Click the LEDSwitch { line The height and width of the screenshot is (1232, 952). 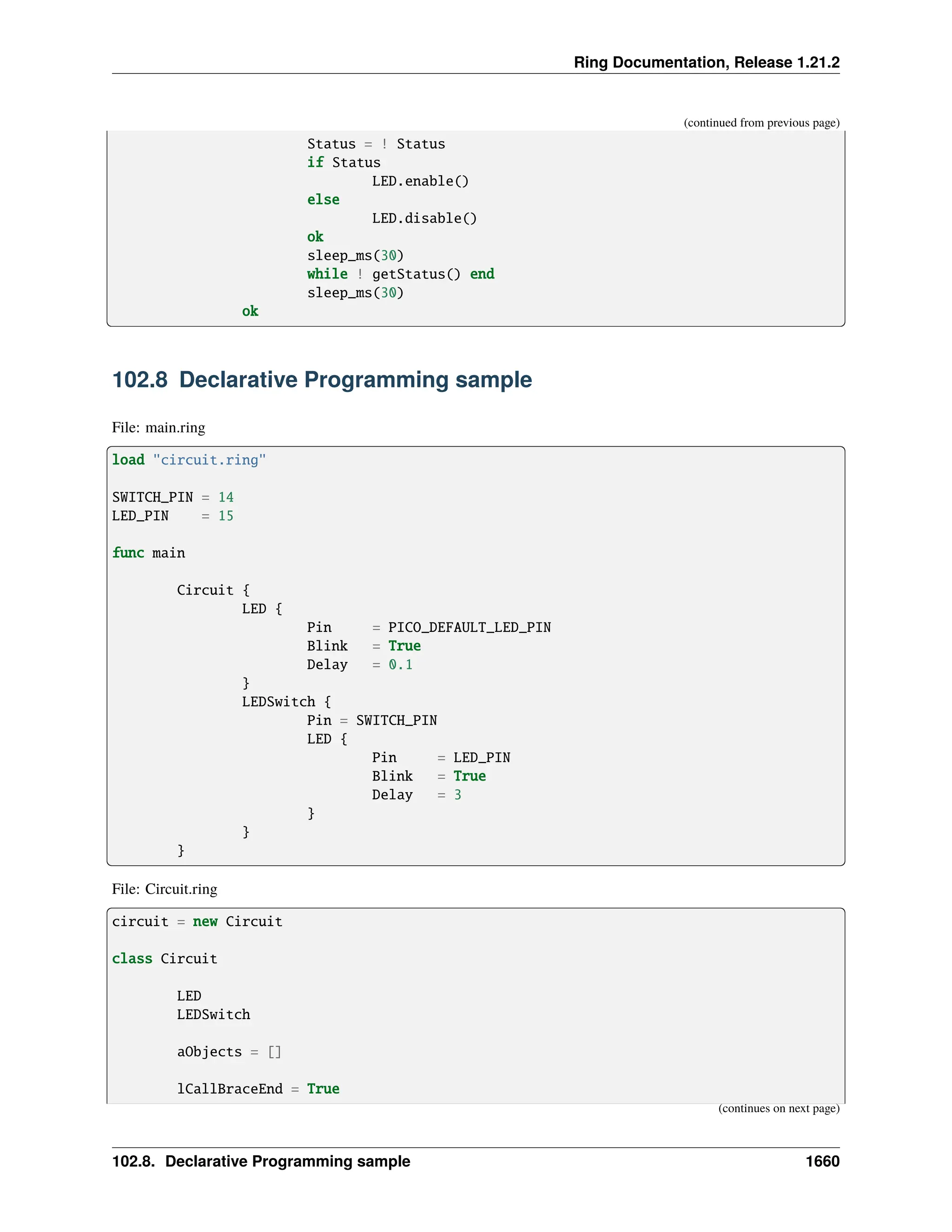pyautogui.click(x=286, y=702)
